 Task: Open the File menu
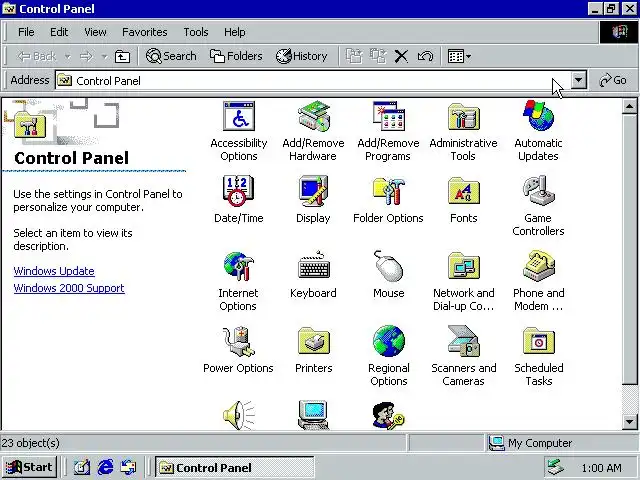[26, 32]
